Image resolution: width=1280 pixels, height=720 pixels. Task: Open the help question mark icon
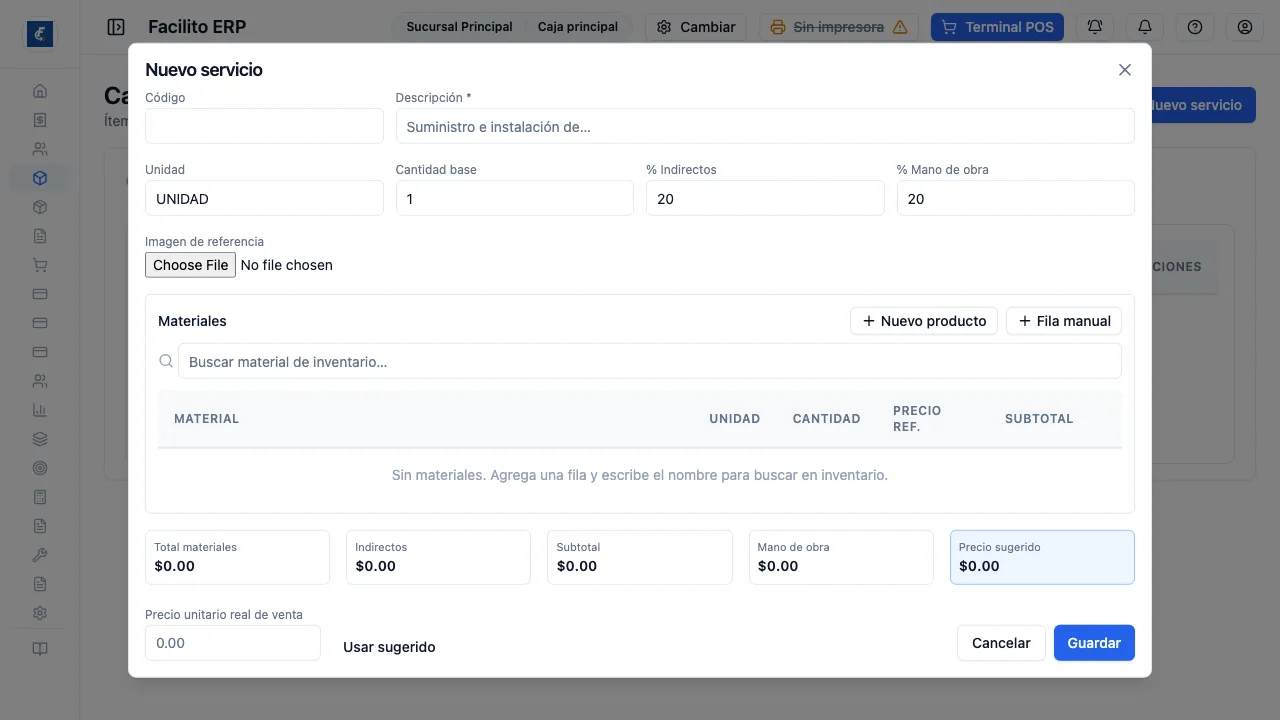tap(1195, 27)
